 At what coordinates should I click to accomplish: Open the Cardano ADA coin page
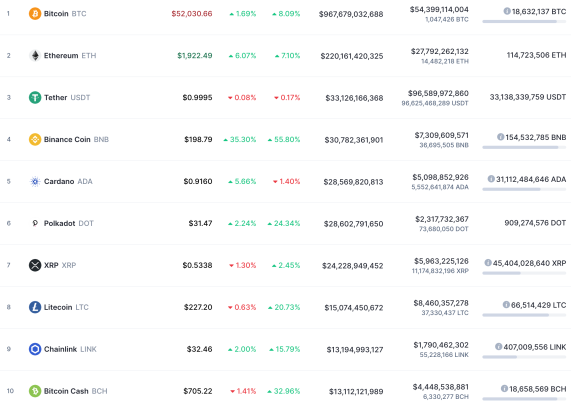pos(68,181)
